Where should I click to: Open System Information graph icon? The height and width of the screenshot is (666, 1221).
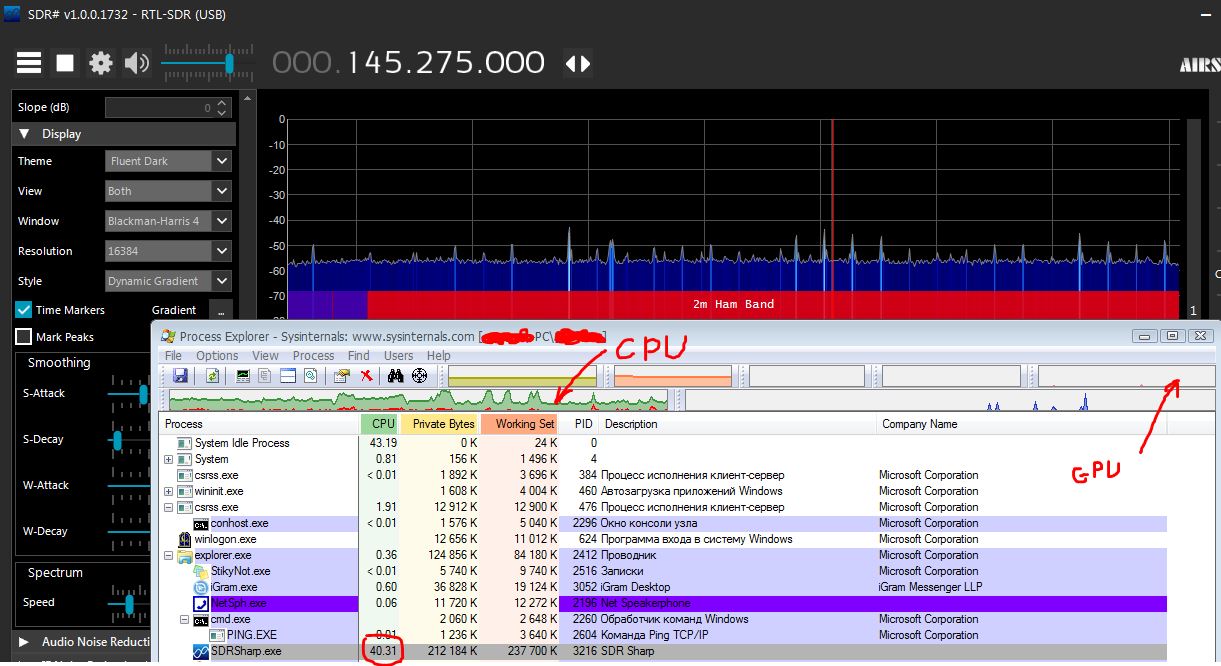[x=243, y=375]
